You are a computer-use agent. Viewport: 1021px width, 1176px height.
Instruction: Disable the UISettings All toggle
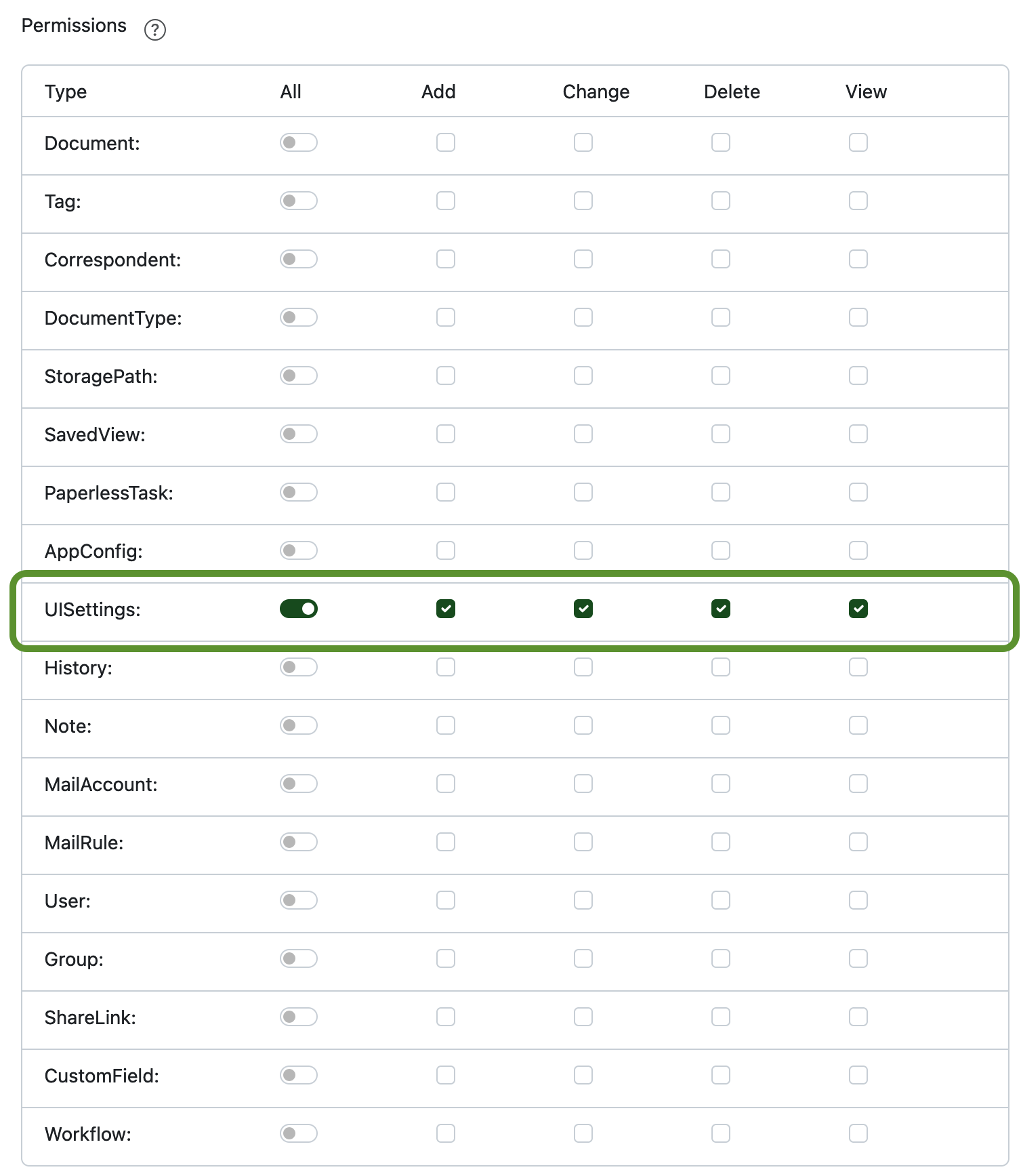click(x=298, y=609)
